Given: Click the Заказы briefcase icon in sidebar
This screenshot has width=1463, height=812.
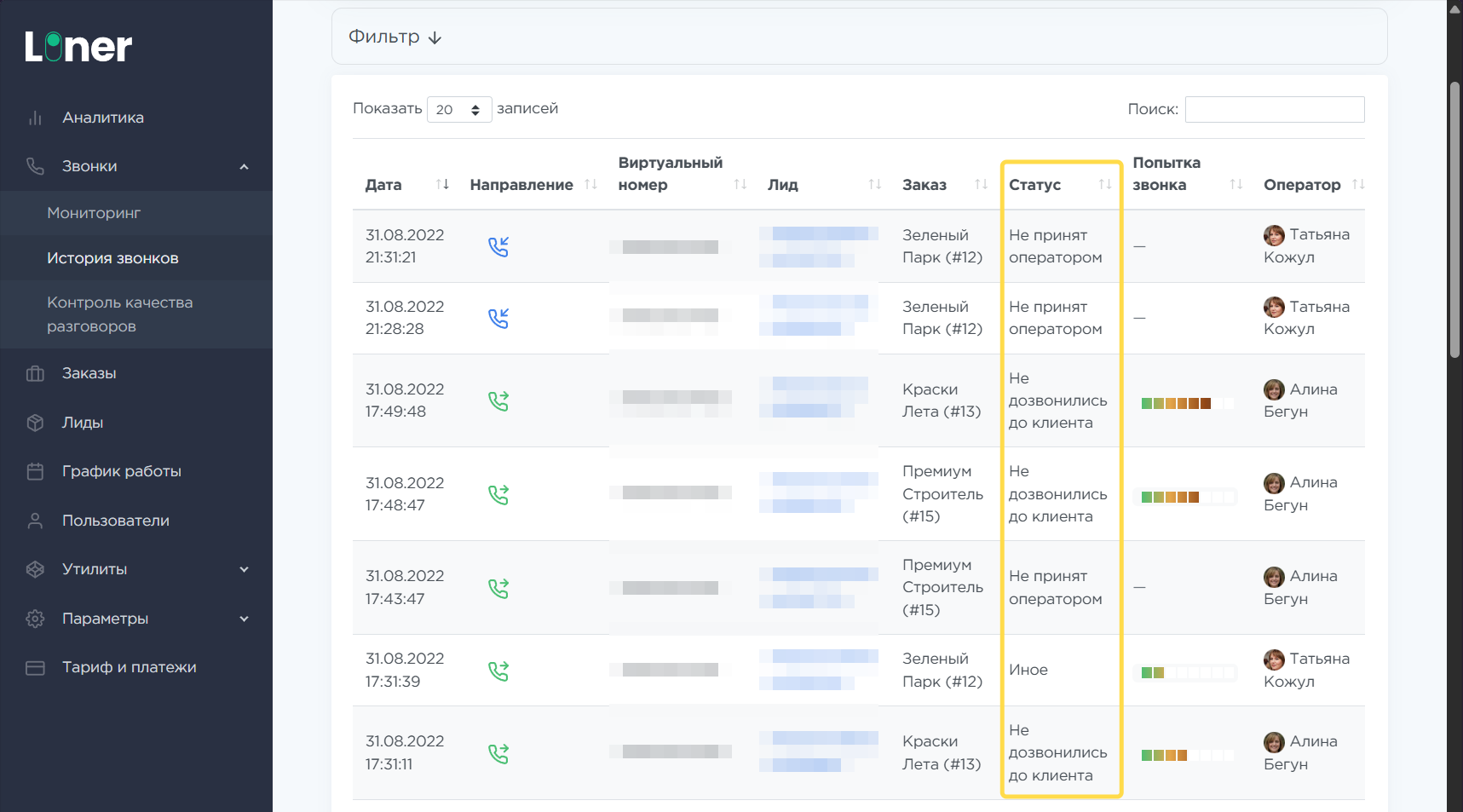Looking at the screenshot, I should point(35,373).
